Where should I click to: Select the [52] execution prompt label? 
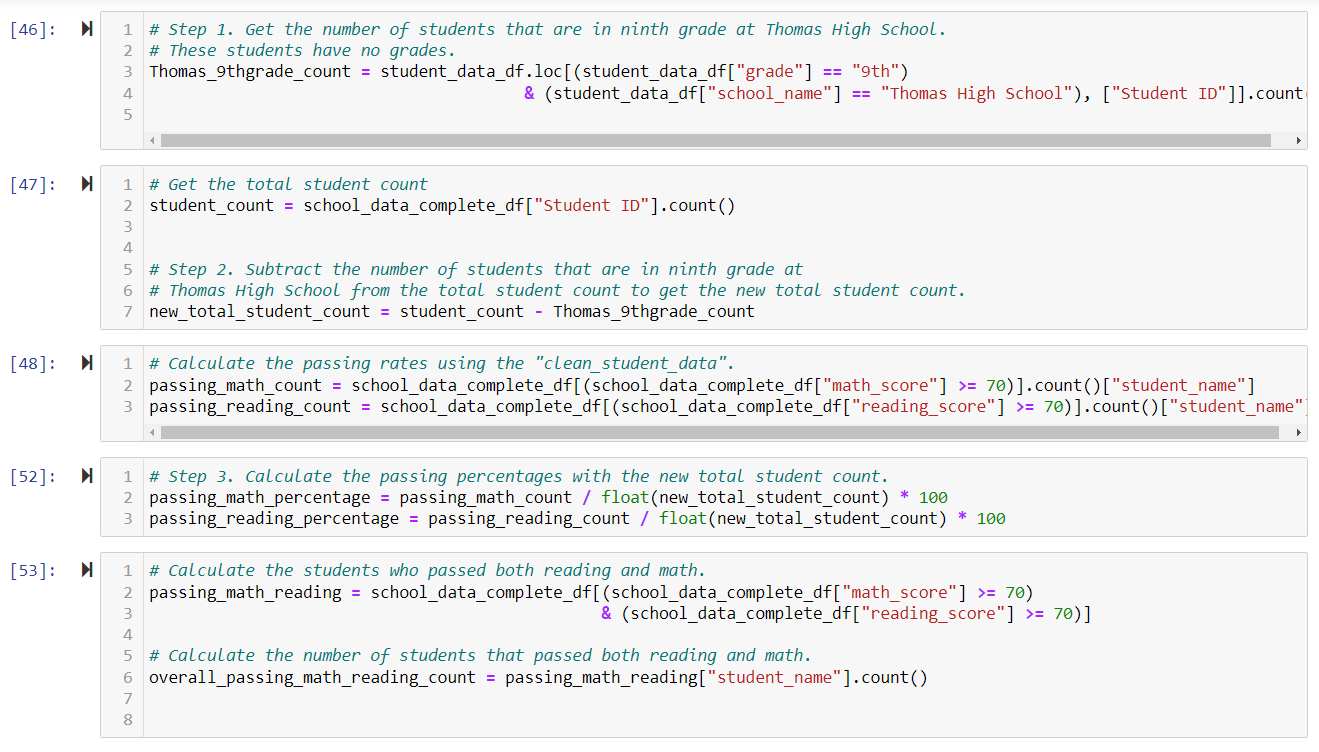pyautogui.click(x=30, y=475)
